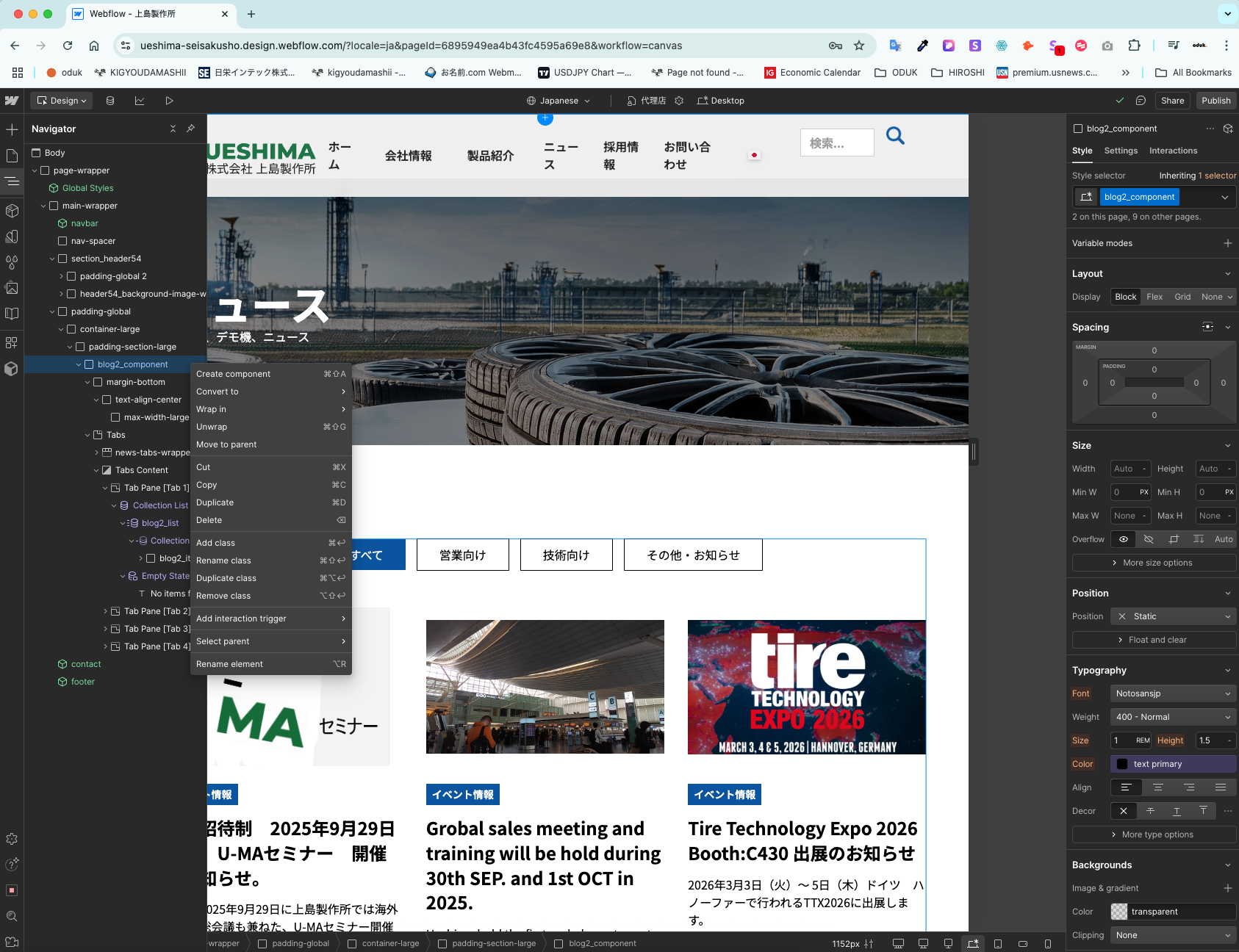Set Overflow to hidden
Screen dimensions: 1239x952
click(x=1149, y=539)
